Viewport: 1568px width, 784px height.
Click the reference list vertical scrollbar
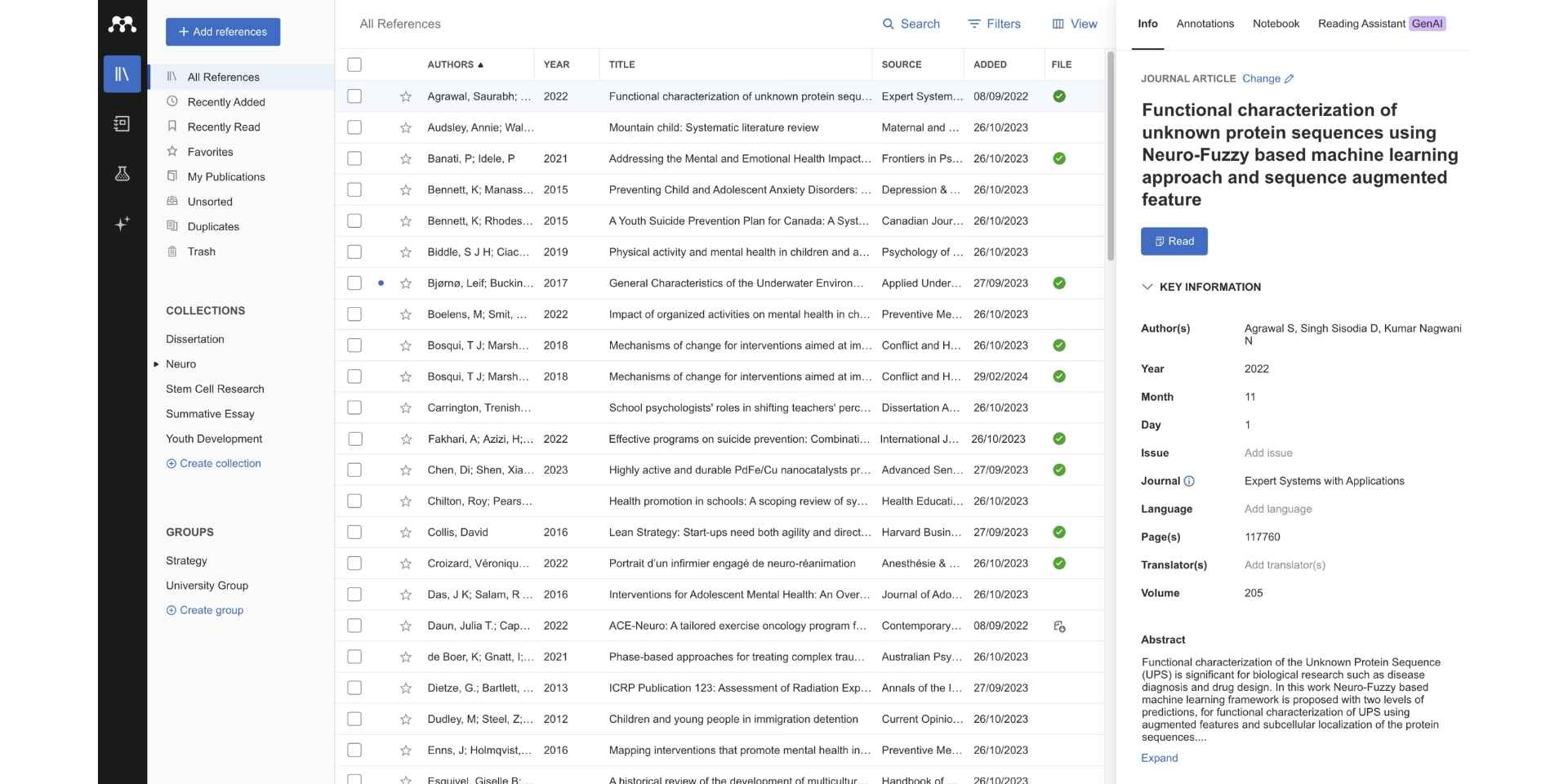(1111, 155)
